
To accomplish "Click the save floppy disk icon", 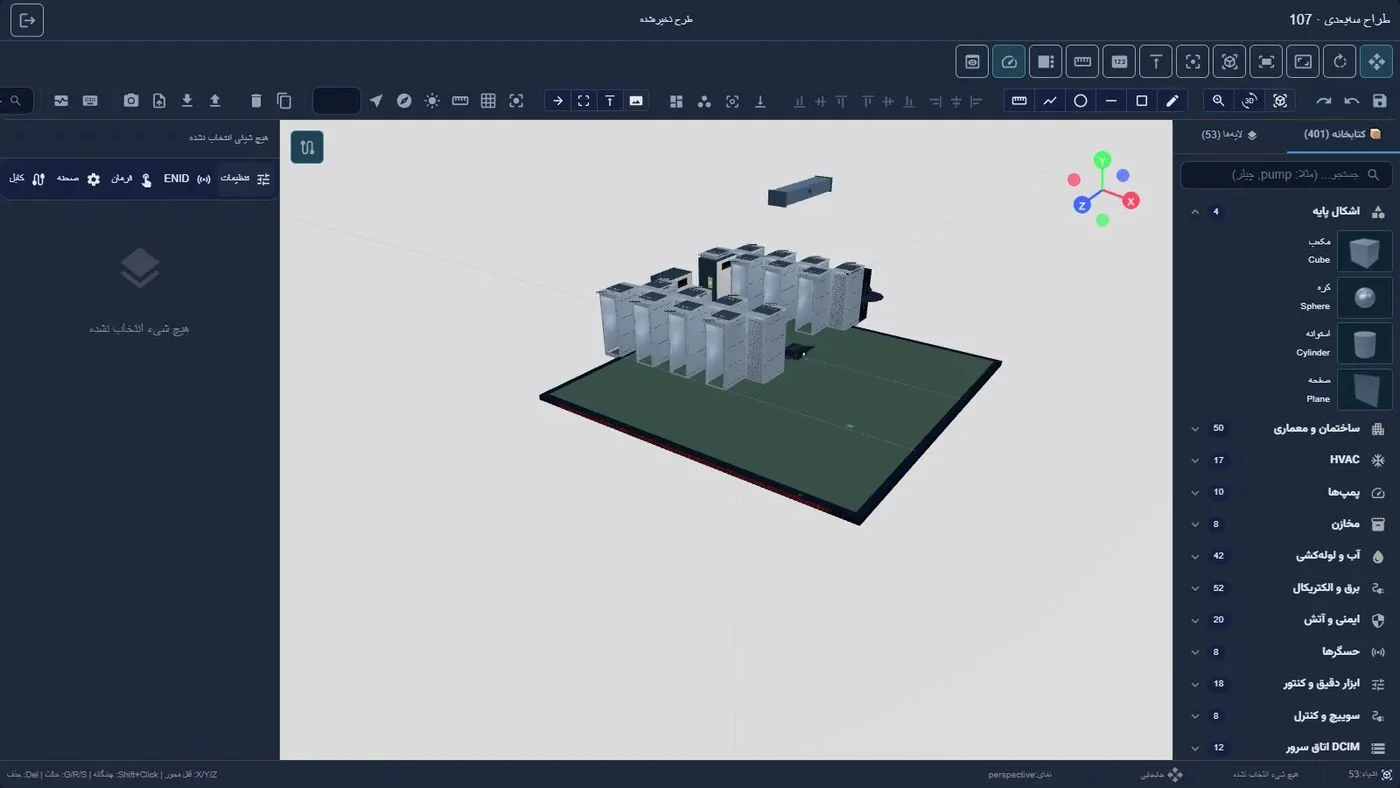I will pyautogui.click(x=1380, y=101).
